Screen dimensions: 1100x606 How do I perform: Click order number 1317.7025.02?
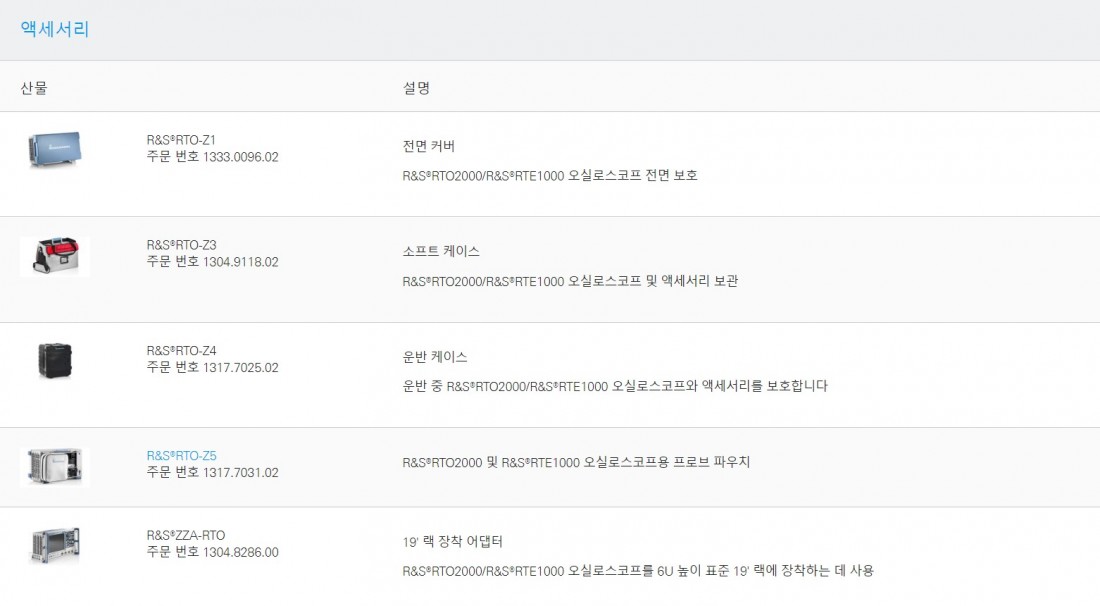click(241, 368)
